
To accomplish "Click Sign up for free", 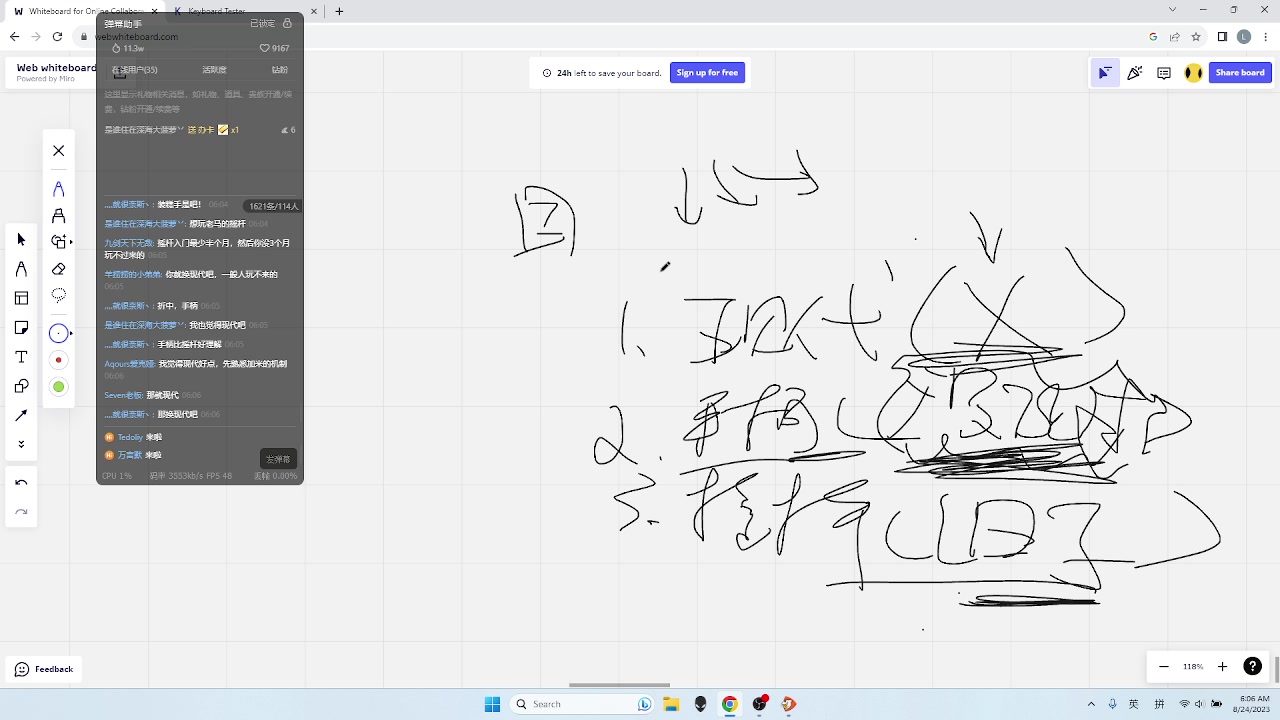I will (x=707, y=73).
